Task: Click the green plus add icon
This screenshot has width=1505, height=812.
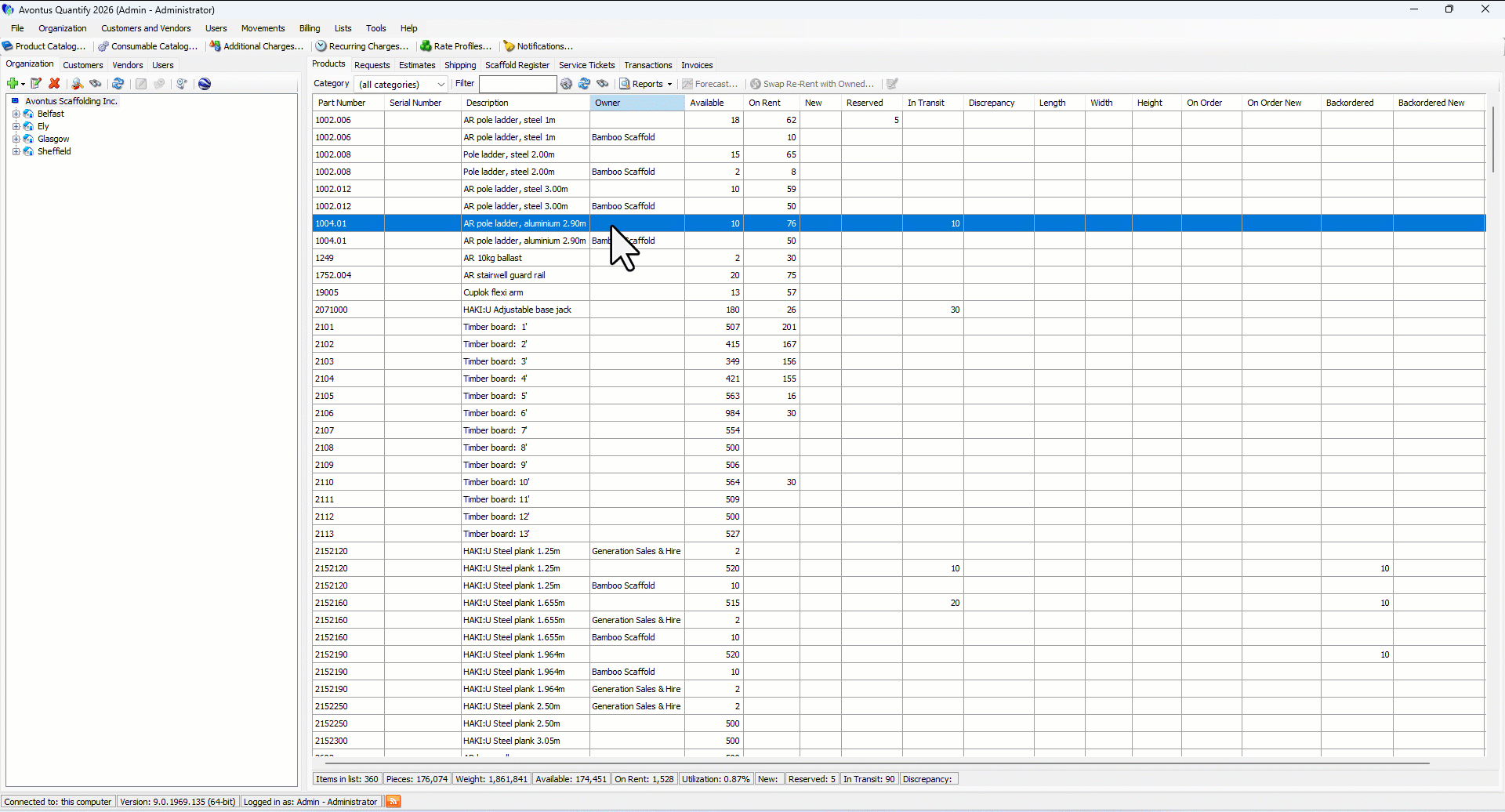Action: click(x=13, y=84)
